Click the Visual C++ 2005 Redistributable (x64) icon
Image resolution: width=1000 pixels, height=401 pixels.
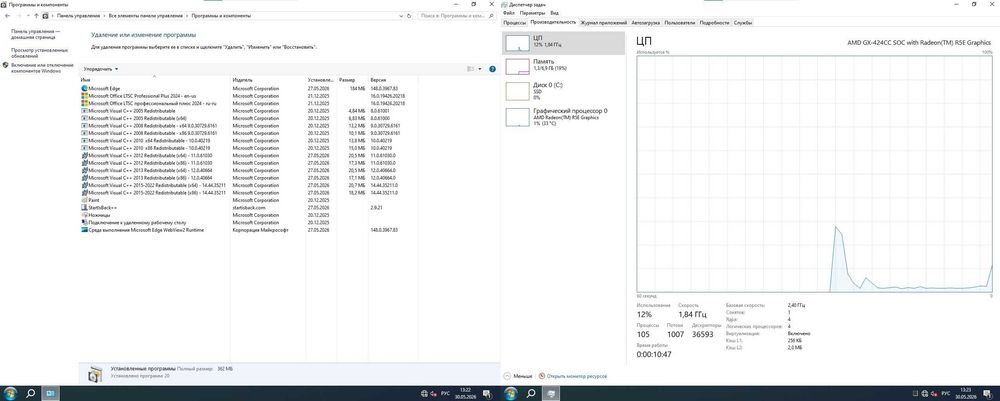click(85, 118)
